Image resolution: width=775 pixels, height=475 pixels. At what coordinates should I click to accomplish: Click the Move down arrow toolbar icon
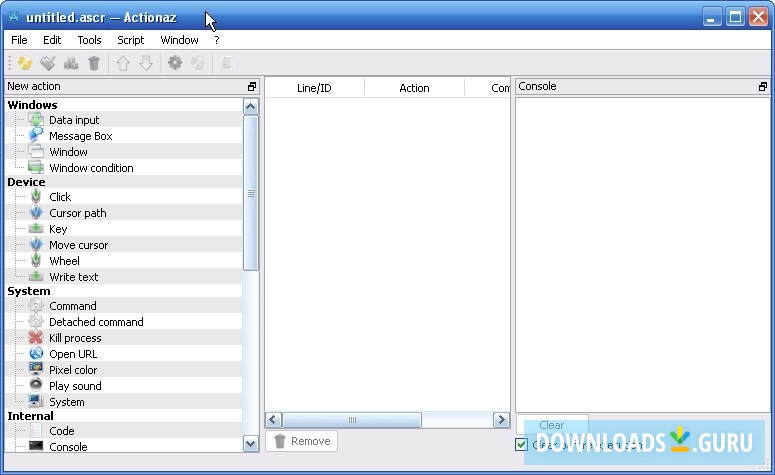click(146, 63)
